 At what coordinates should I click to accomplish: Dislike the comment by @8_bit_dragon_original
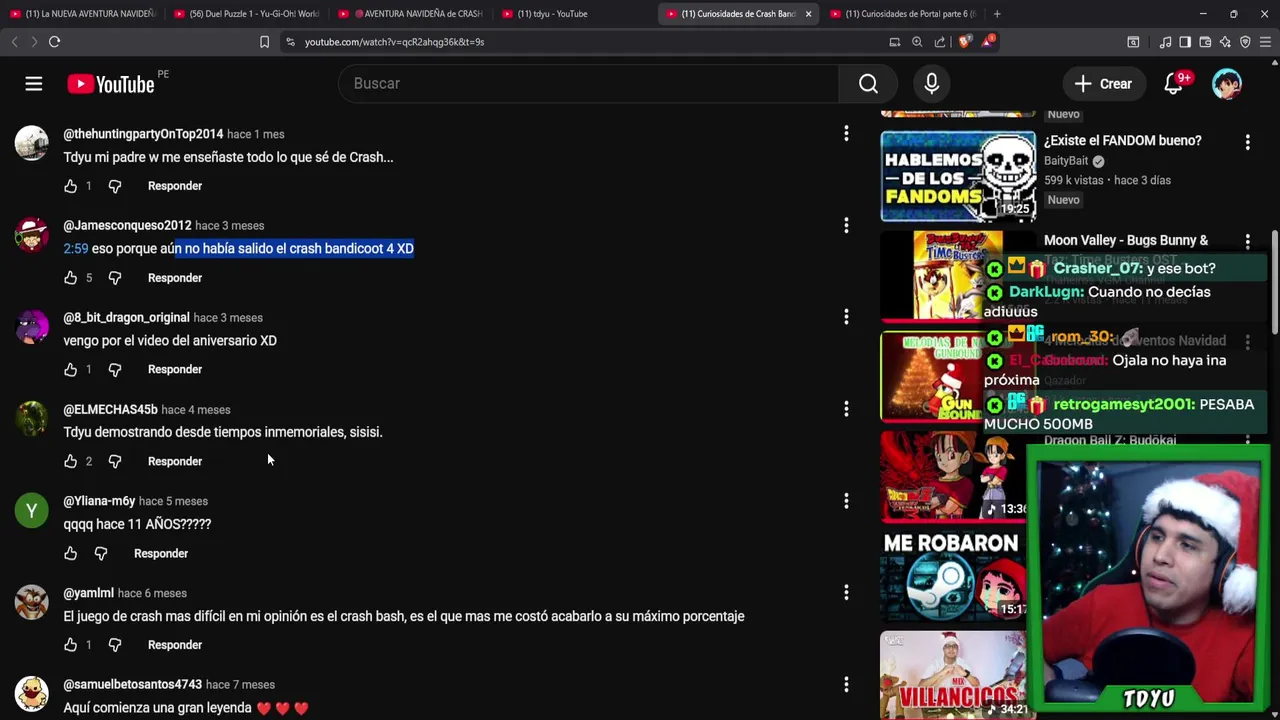tap(114, 370)
